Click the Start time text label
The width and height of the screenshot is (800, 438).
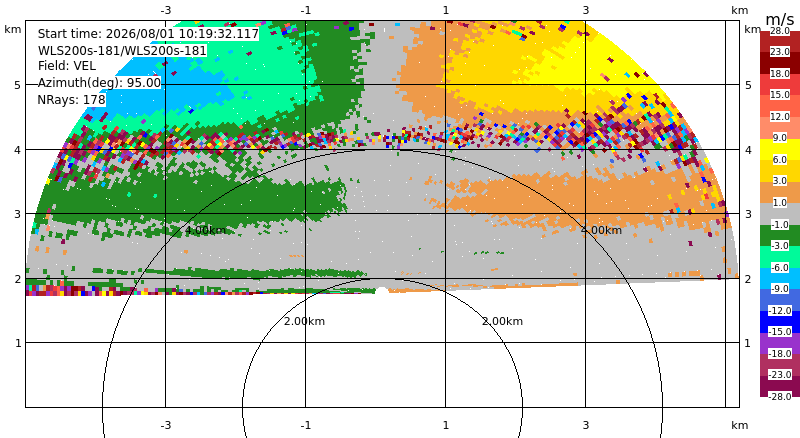[x=148, y=34]
